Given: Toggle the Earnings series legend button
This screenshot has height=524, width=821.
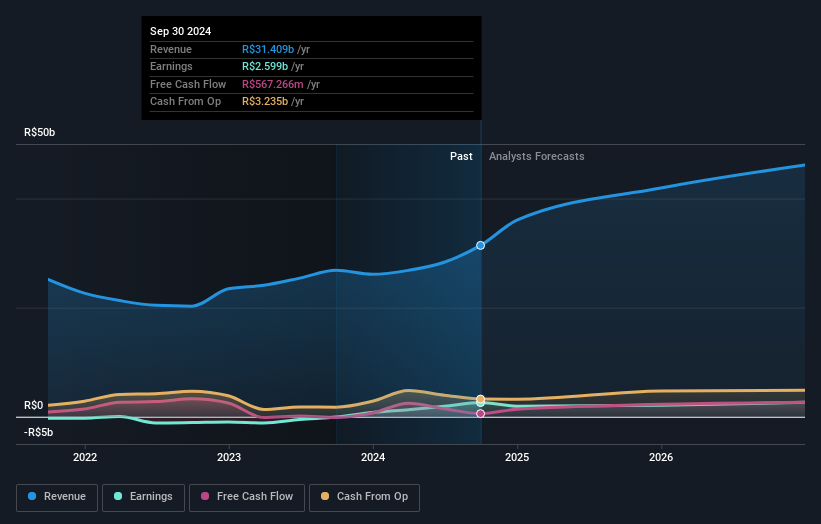Looking at the screenshot, I should [x=143, y=497].
